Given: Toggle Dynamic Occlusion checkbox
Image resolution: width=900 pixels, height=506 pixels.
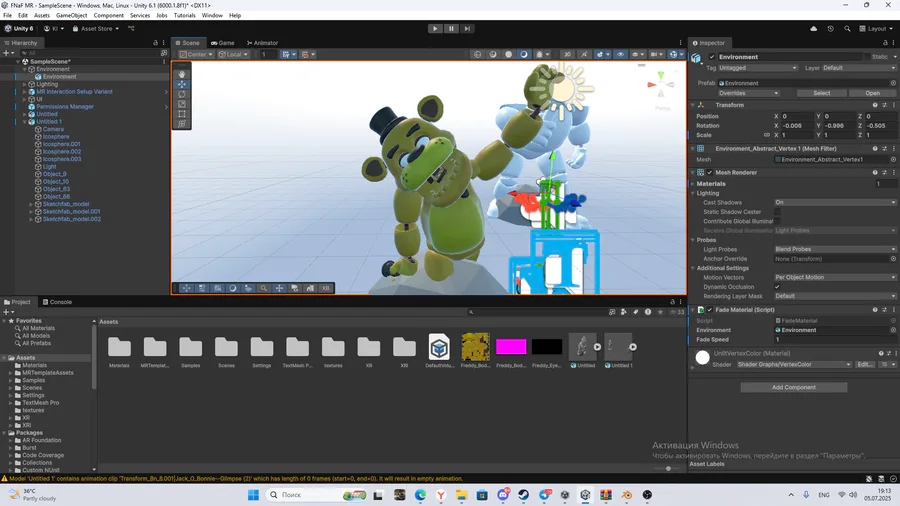Looking at the screenshot, I should click(777, 287).
